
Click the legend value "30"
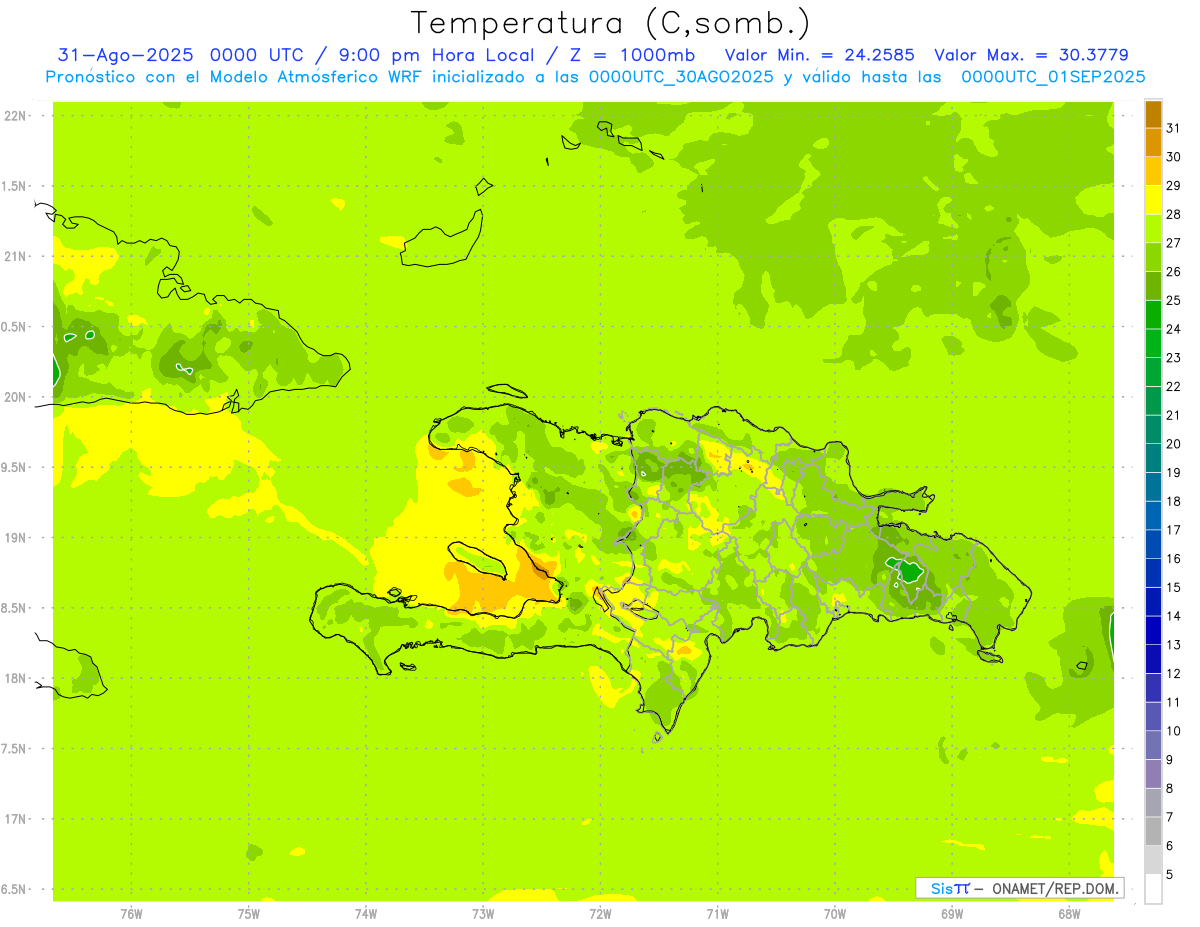(1173, 157)
